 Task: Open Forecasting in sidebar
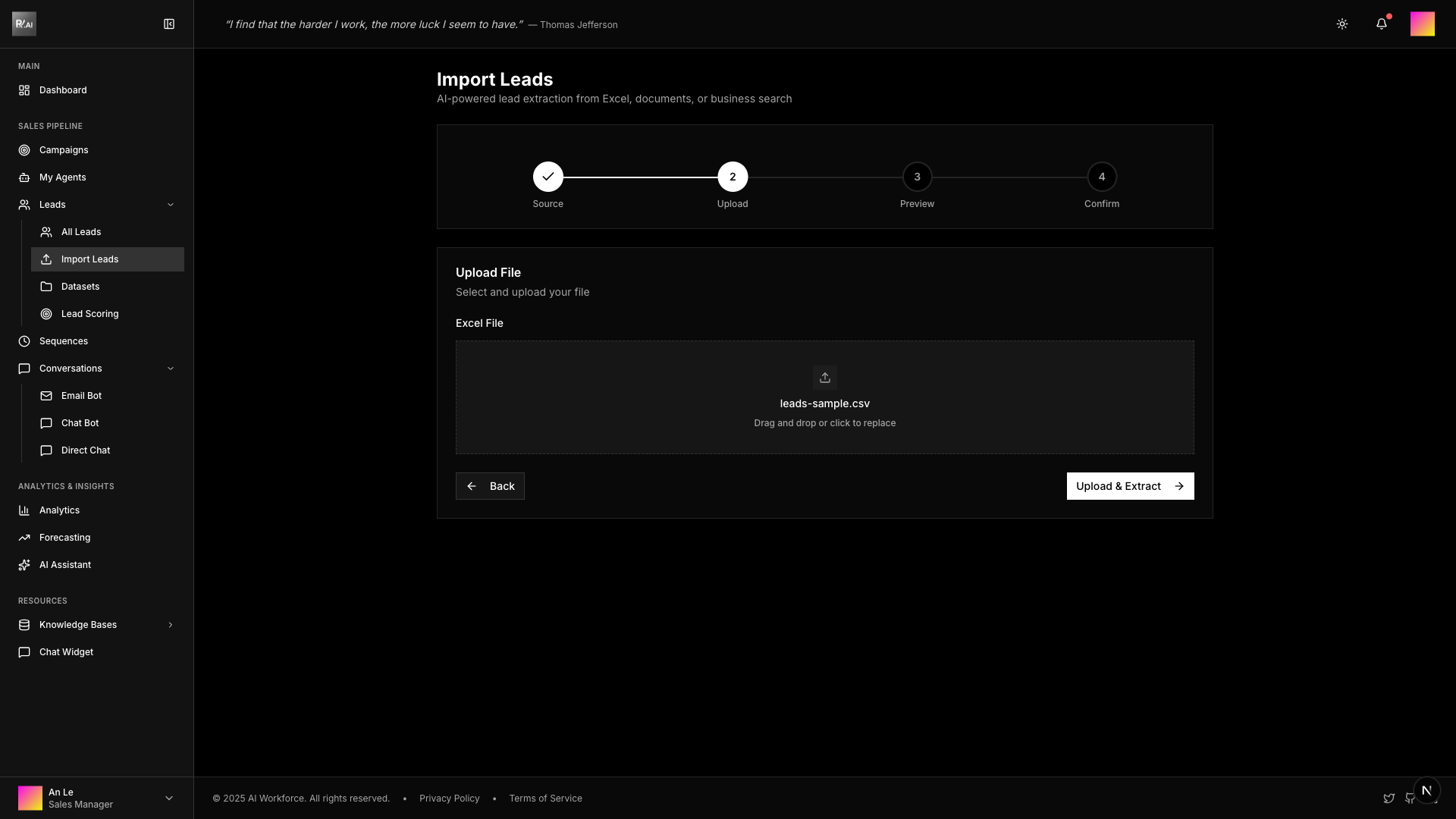[64, 538]
